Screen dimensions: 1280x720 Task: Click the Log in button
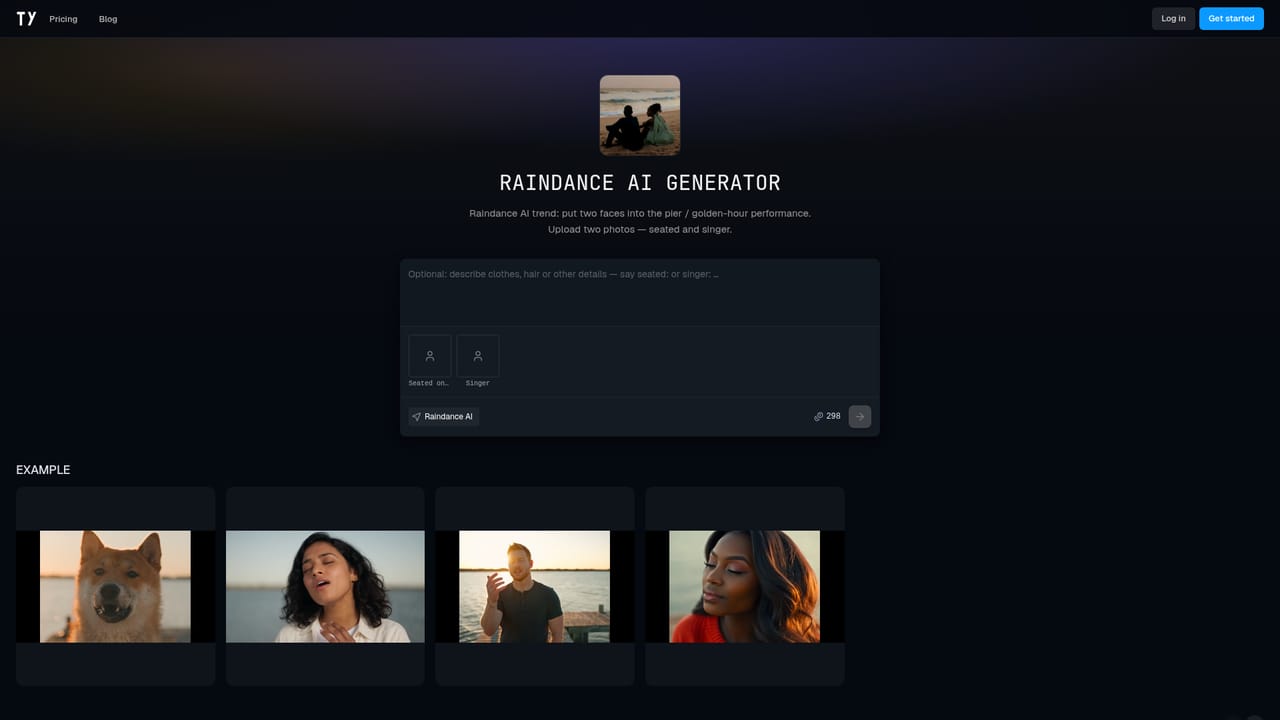tap(1173, 18)
